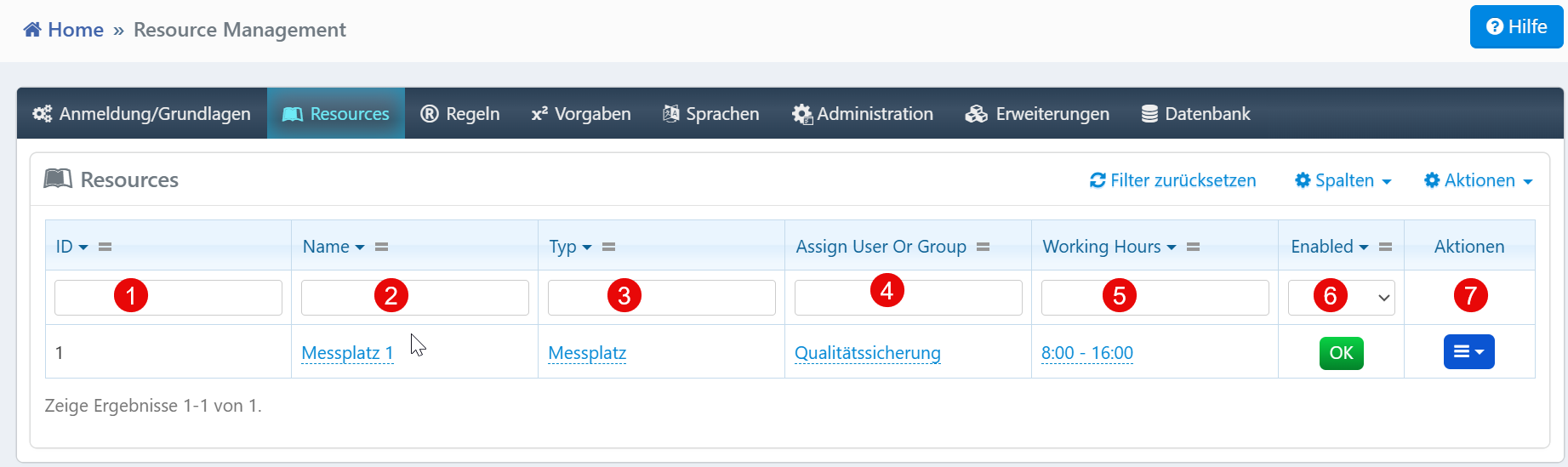Click the gear icon beside Spalten
The width and height of the screenshot is (1568, 467).
coord(1303,180)
